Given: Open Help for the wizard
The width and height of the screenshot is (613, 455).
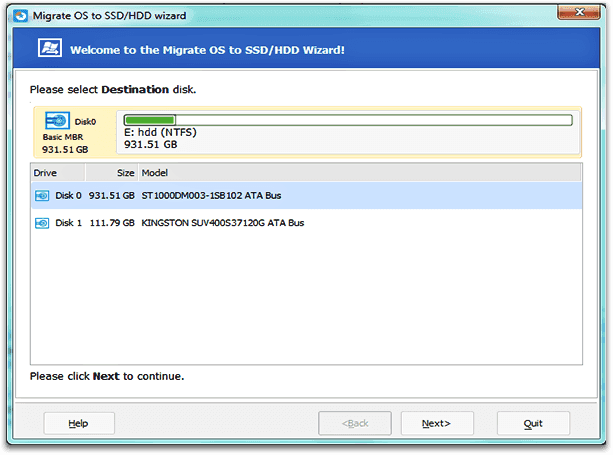Looking at the screenshot, I should point(79,423).
